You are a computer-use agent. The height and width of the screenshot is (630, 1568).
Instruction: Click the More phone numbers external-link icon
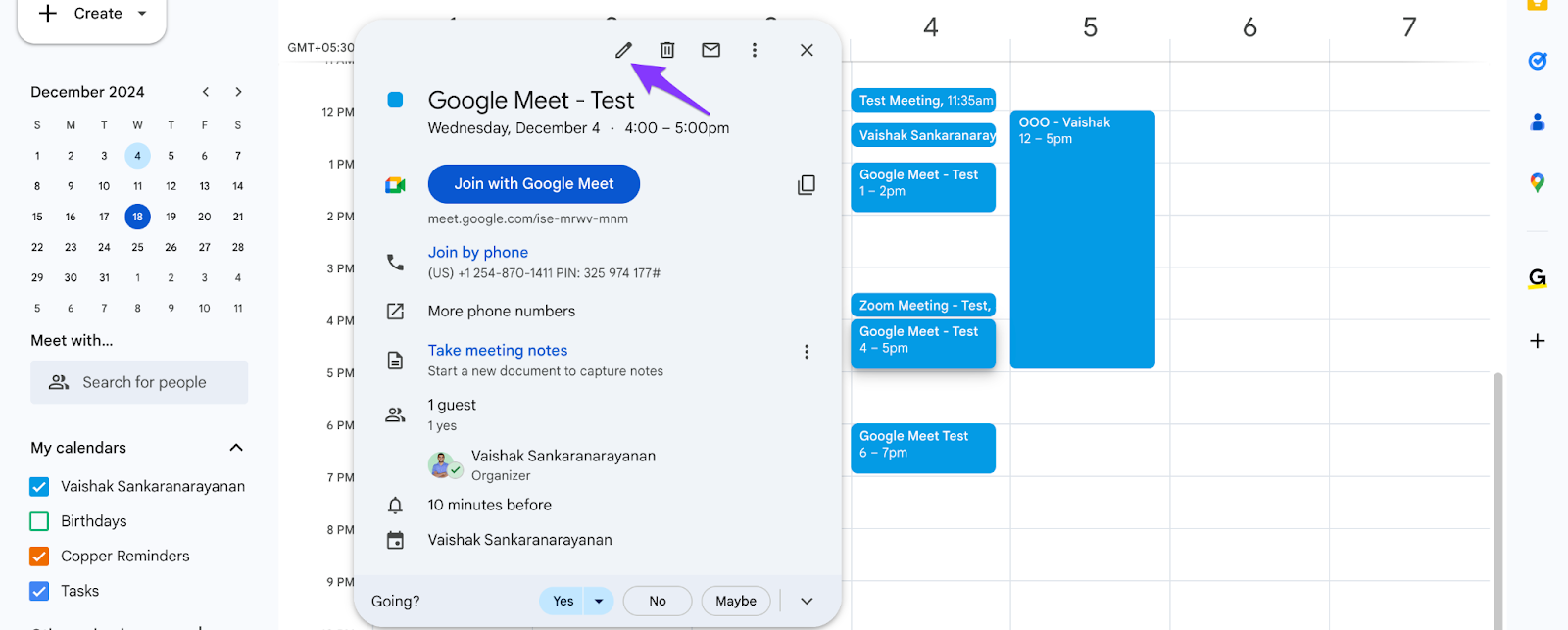point(395,312)
